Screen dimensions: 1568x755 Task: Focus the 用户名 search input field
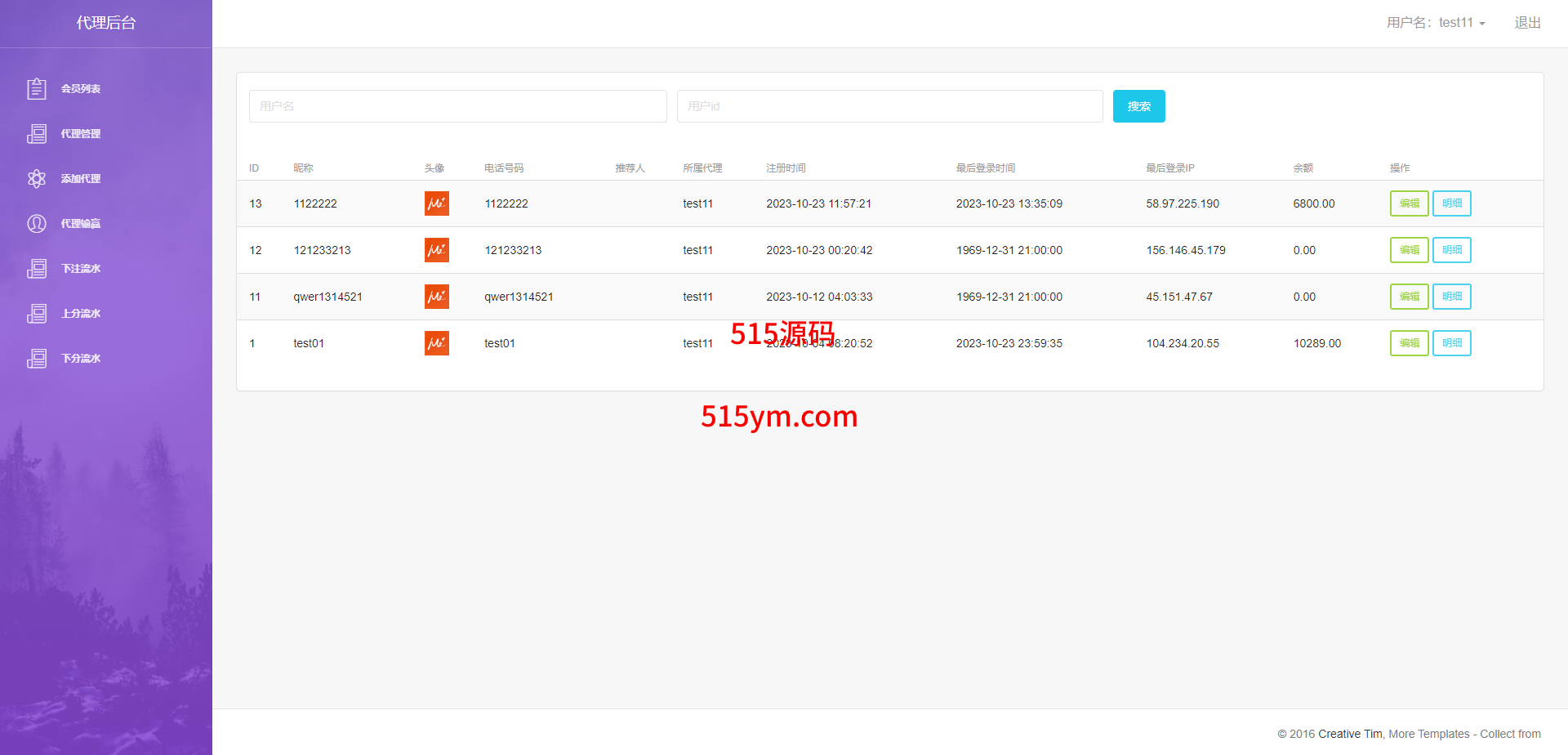coord(457,106)
